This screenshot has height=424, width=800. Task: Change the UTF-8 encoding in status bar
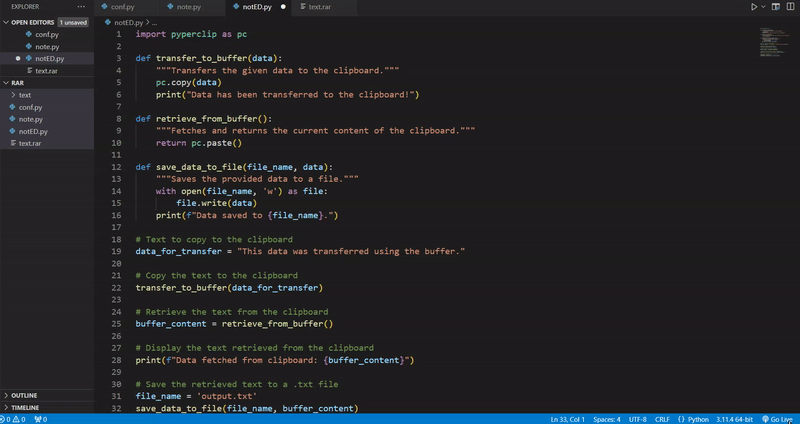637,419
